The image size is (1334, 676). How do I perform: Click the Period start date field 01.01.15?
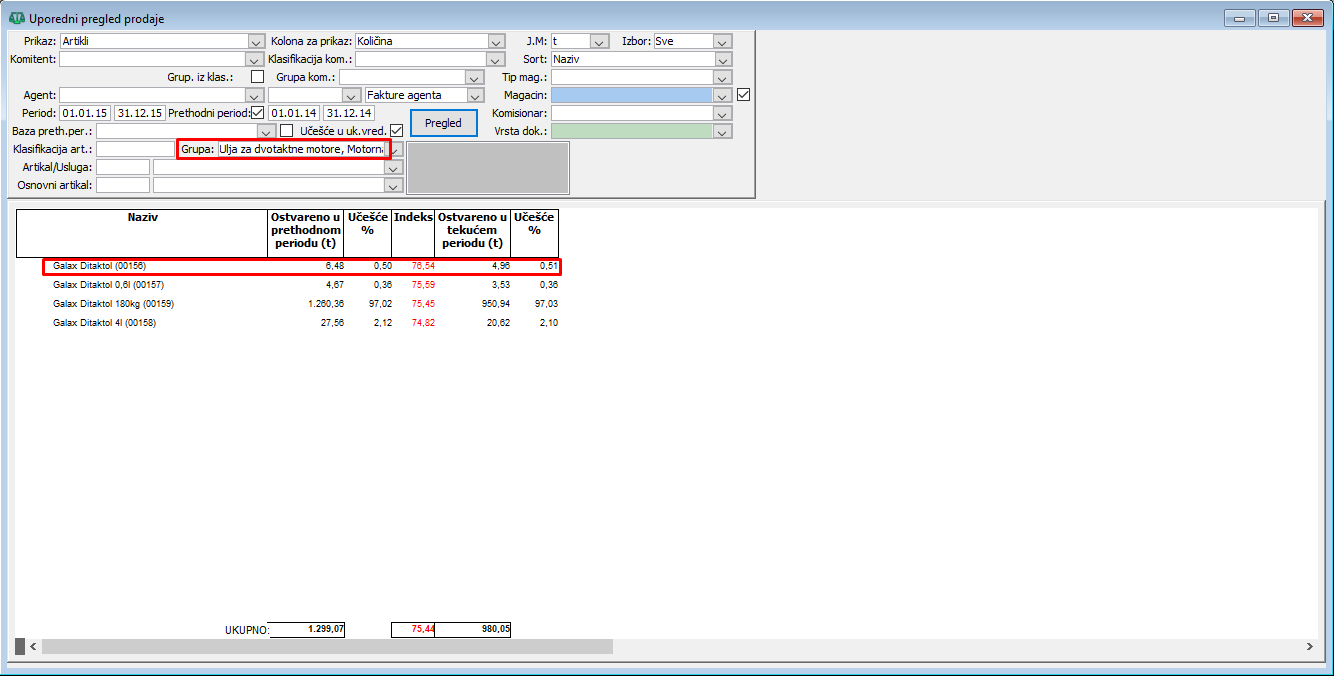coord(85,113)
